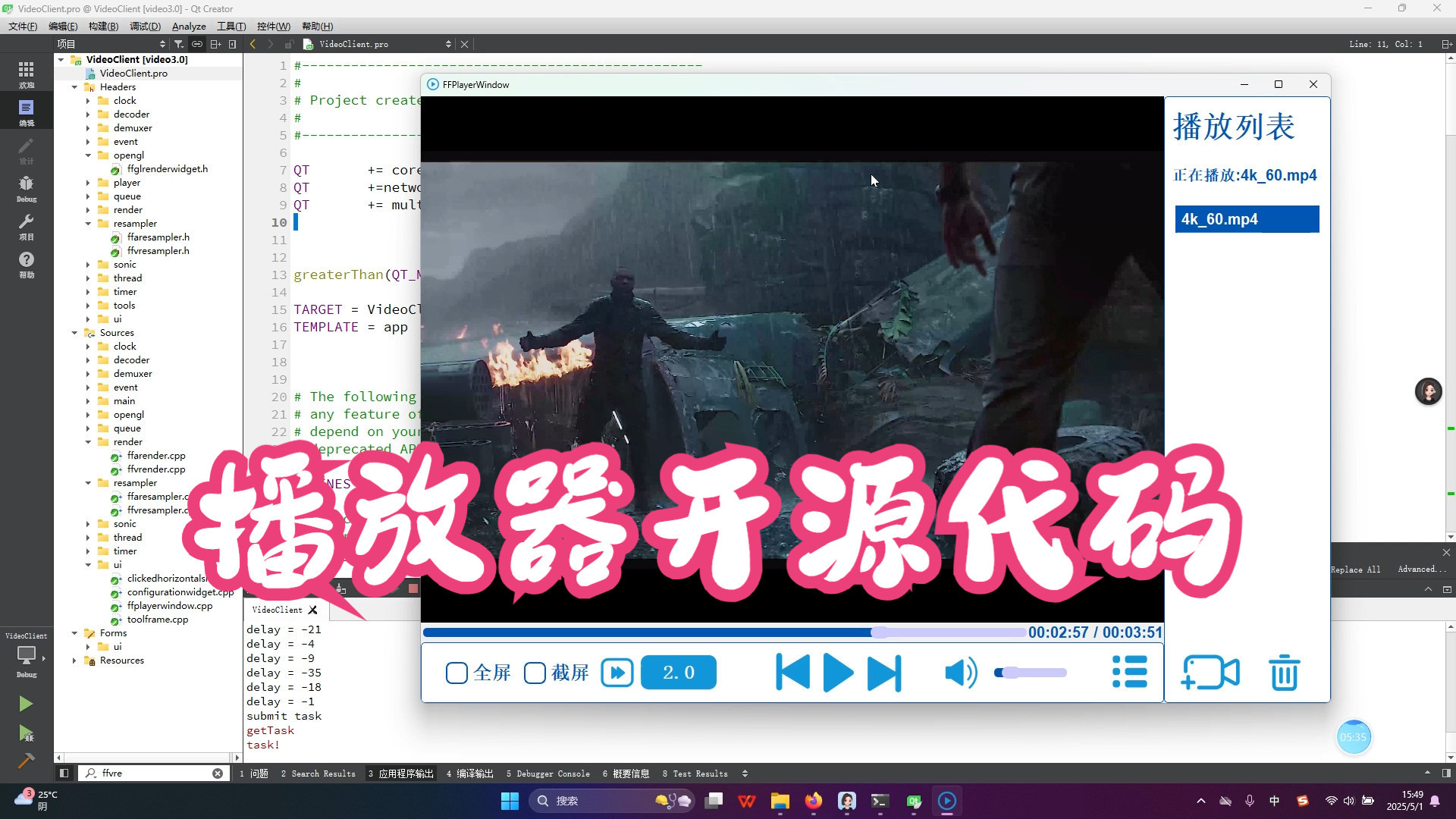Build project with hammer icon
The width and height of the screenshot is (1456, 819).
pyautogui.click(x=26, y=760)
